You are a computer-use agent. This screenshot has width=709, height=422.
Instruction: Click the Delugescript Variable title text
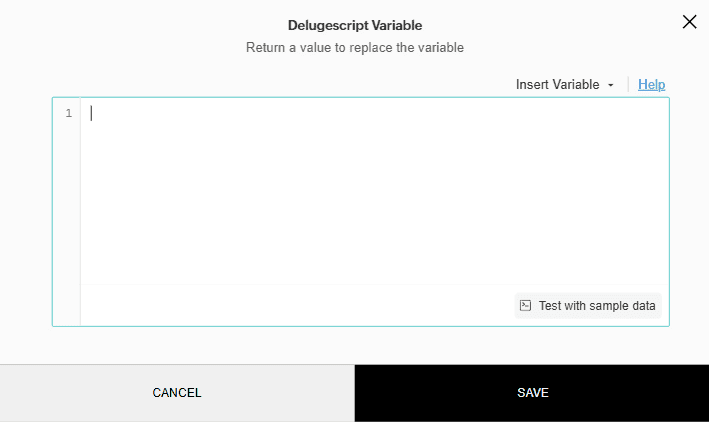[354, 25]
